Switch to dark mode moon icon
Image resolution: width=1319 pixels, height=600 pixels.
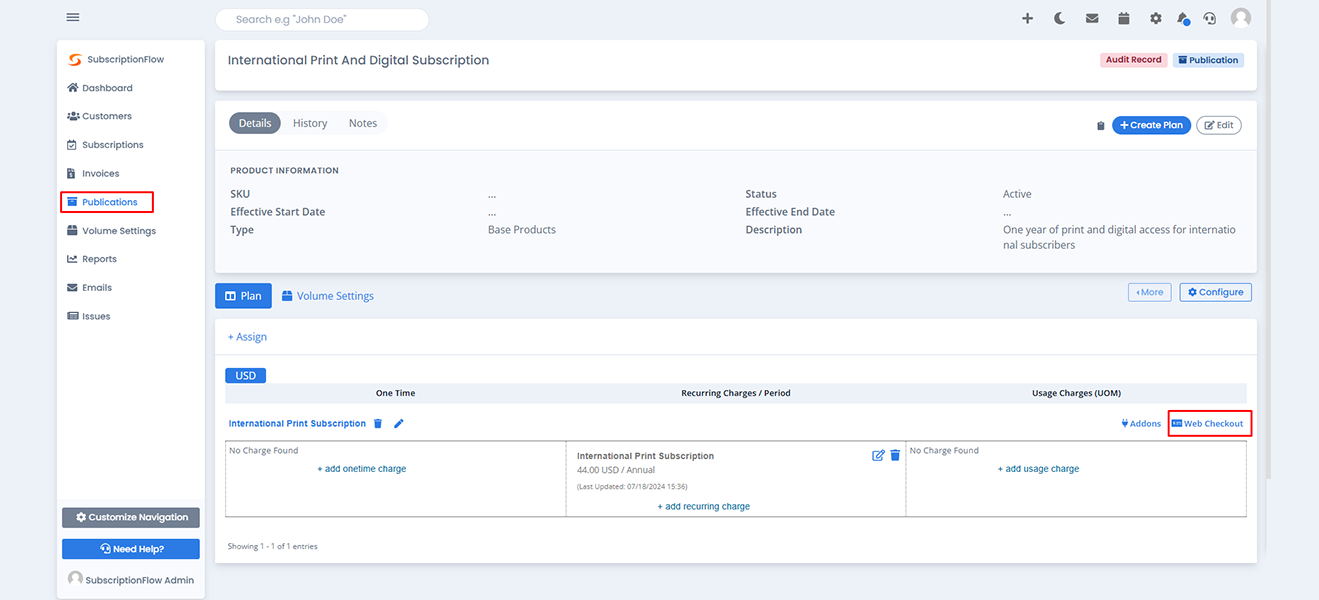pyautogui.click(x=1059, y=18)
